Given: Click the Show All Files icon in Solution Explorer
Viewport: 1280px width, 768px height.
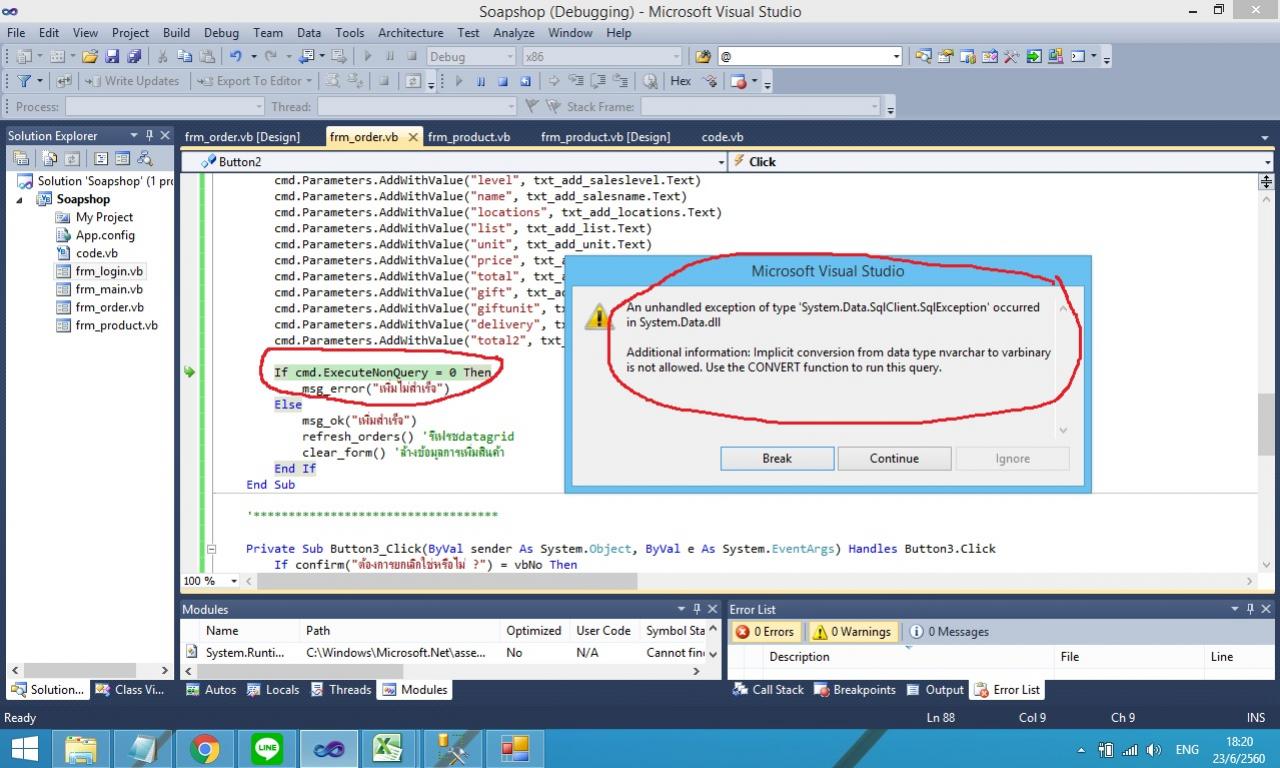Looking at the screenshot, I should point(50,159).
